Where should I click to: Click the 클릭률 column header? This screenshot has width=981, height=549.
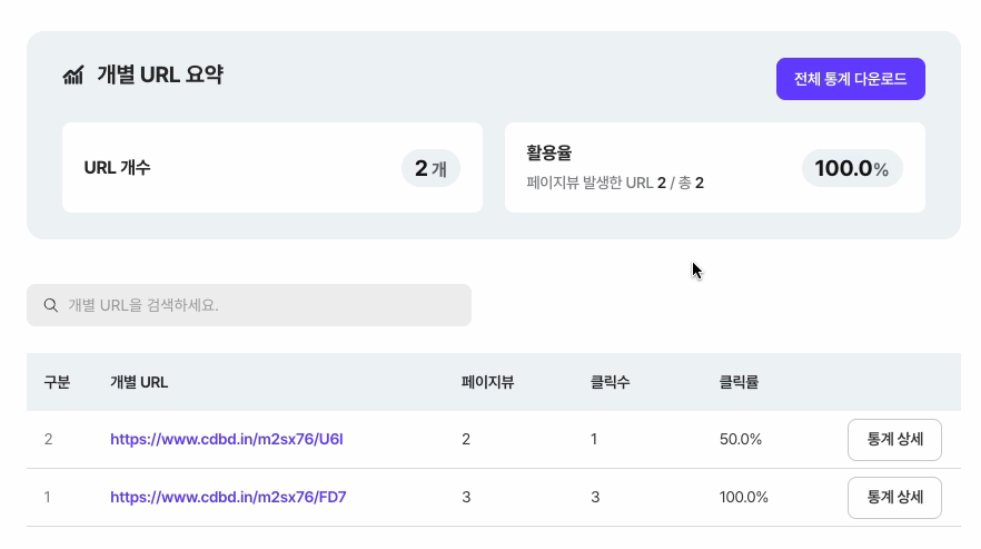click(x=738, y=382)
